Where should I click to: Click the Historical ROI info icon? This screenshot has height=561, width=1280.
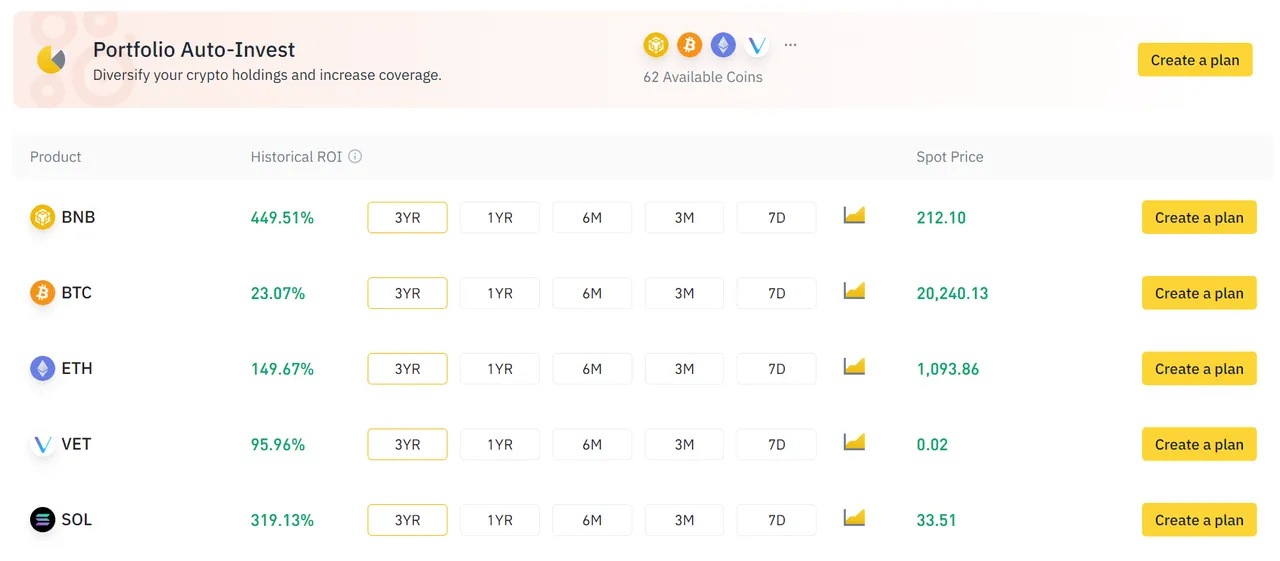tap(355, 157)
